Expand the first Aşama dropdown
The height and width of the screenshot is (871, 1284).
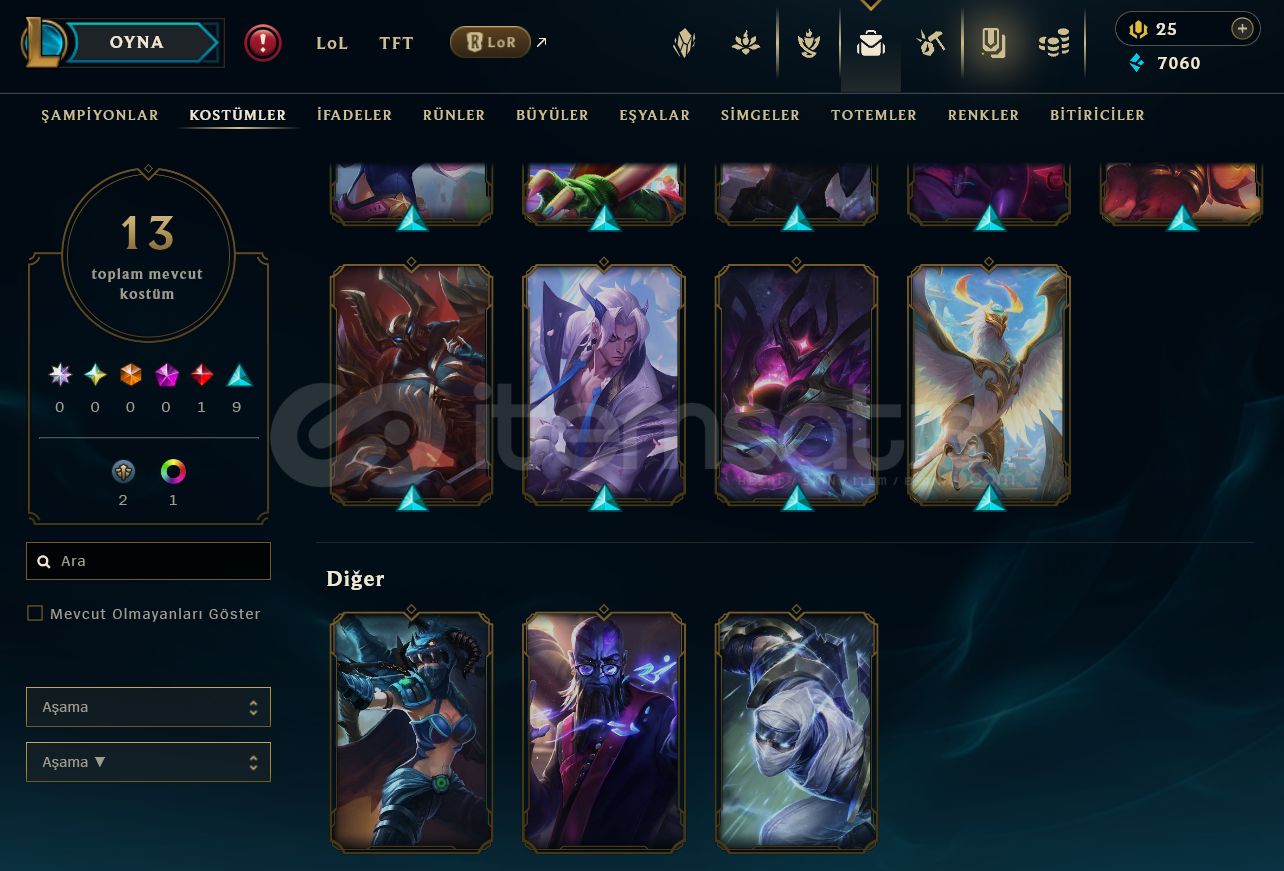click(148, 707)
